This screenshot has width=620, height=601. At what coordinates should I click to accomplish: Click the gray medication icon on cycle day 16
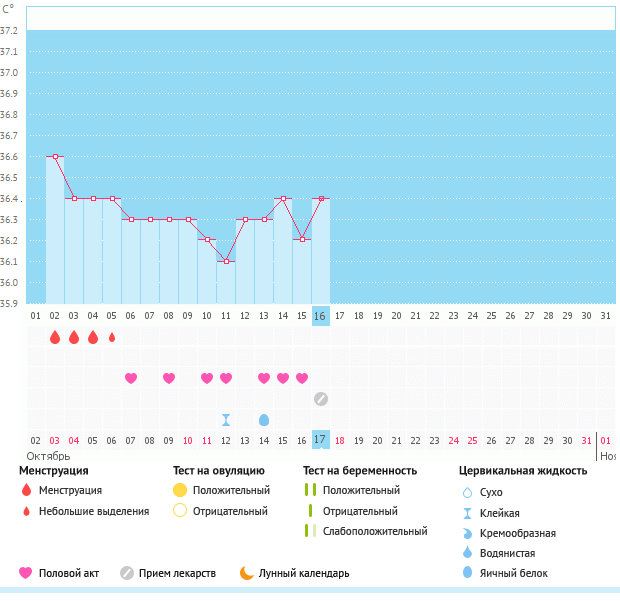pyautogui.click(x=321, y=399)
